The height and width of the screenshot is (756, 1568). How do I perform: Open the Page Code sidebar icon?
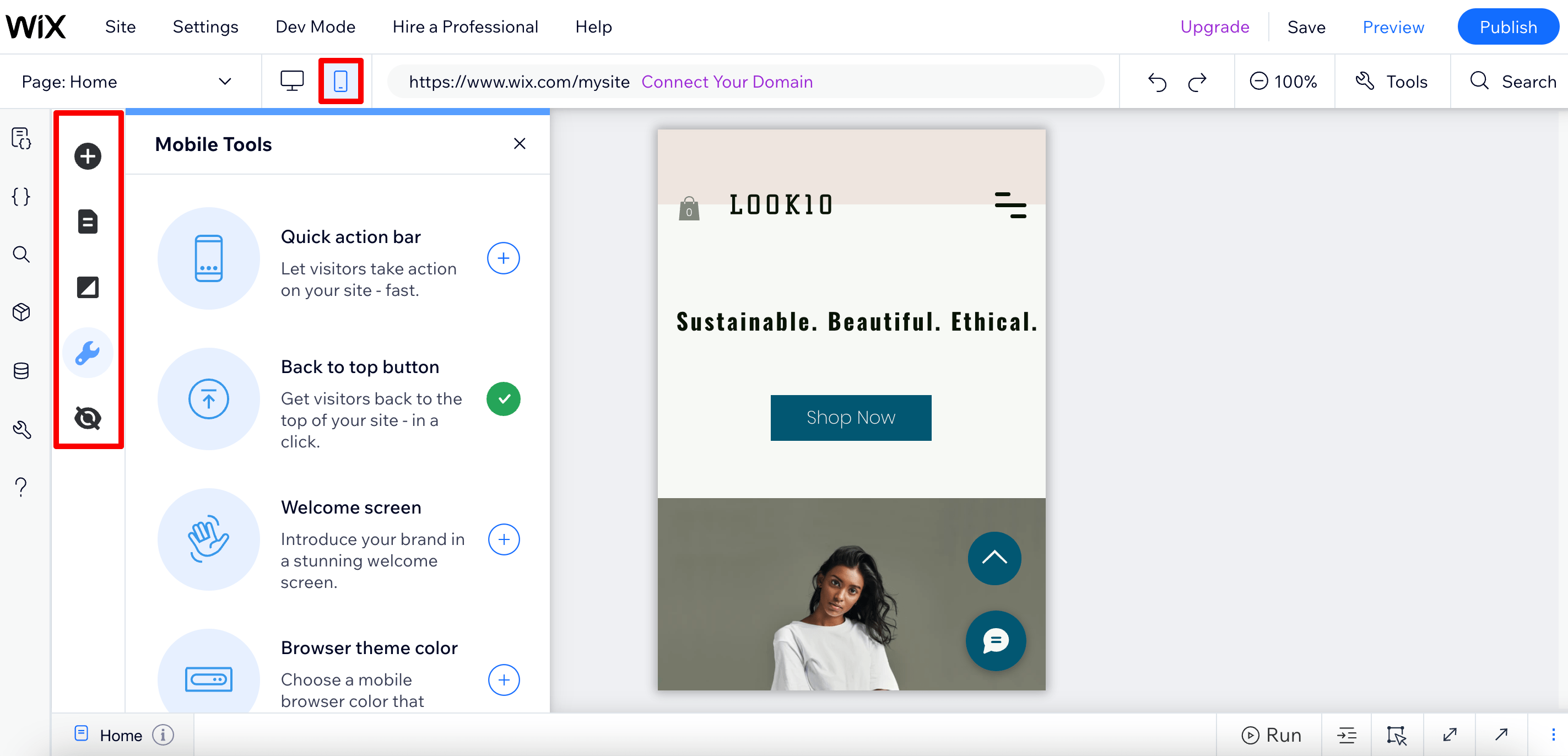click(x=21, y=139)
